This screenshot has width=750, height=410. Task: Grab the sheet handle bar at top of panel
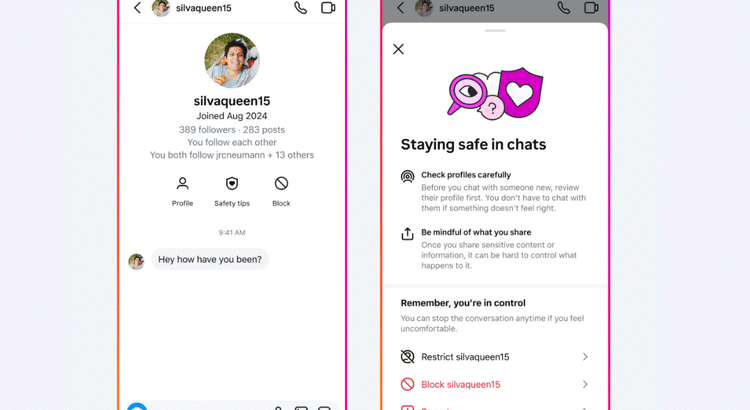495,31
